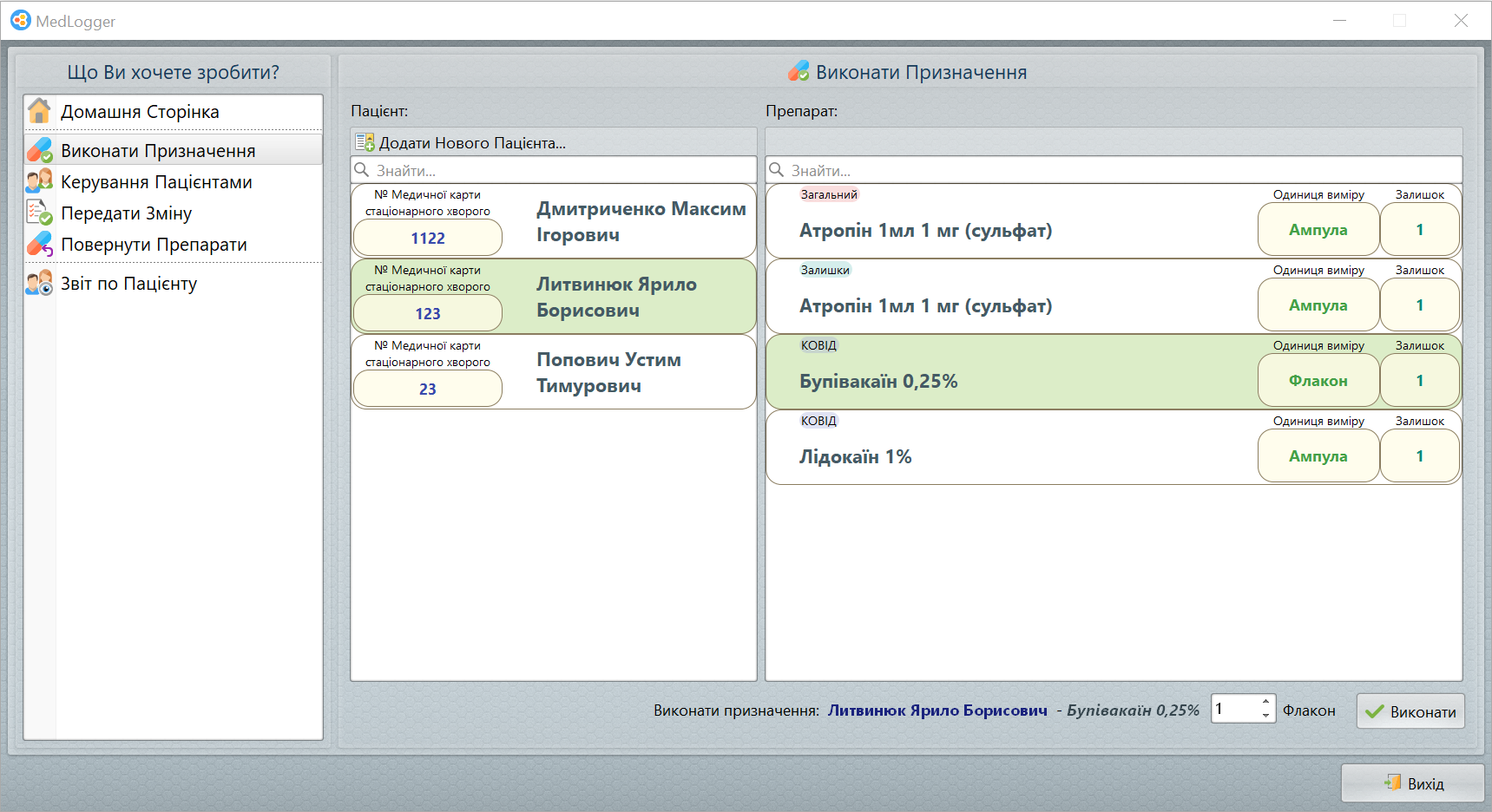
Task: Click the Звіт по Пацієнту icon
Action: [39, 283]
